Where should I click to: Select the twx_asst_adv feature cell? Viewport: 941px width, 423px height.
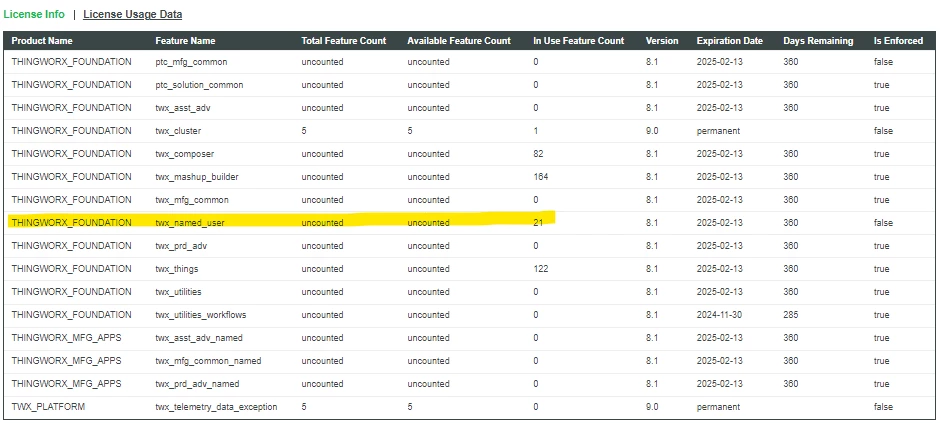point(183,108)
